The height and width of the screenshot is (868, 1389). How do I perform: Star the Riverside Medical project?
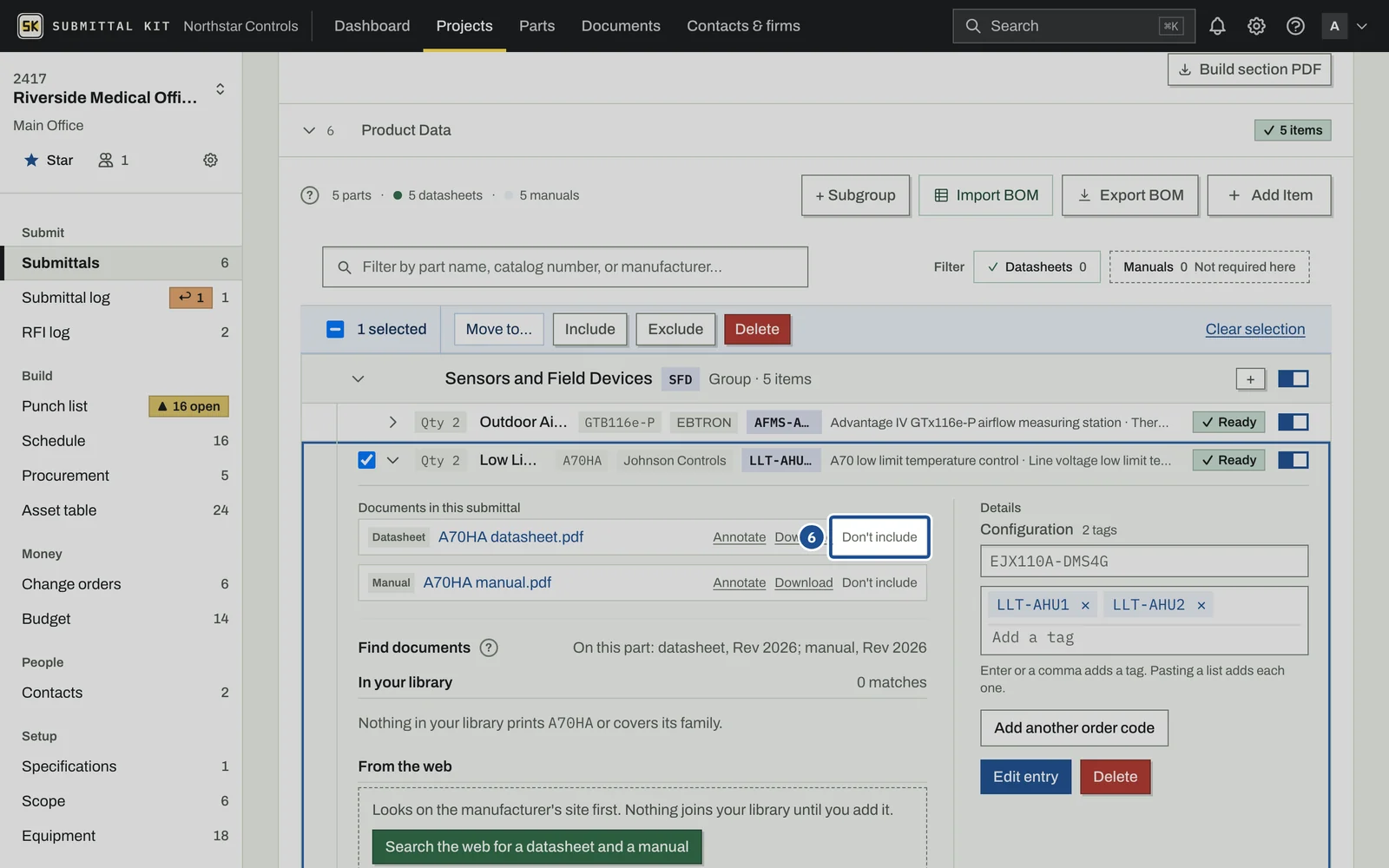(x=49, y=160)
